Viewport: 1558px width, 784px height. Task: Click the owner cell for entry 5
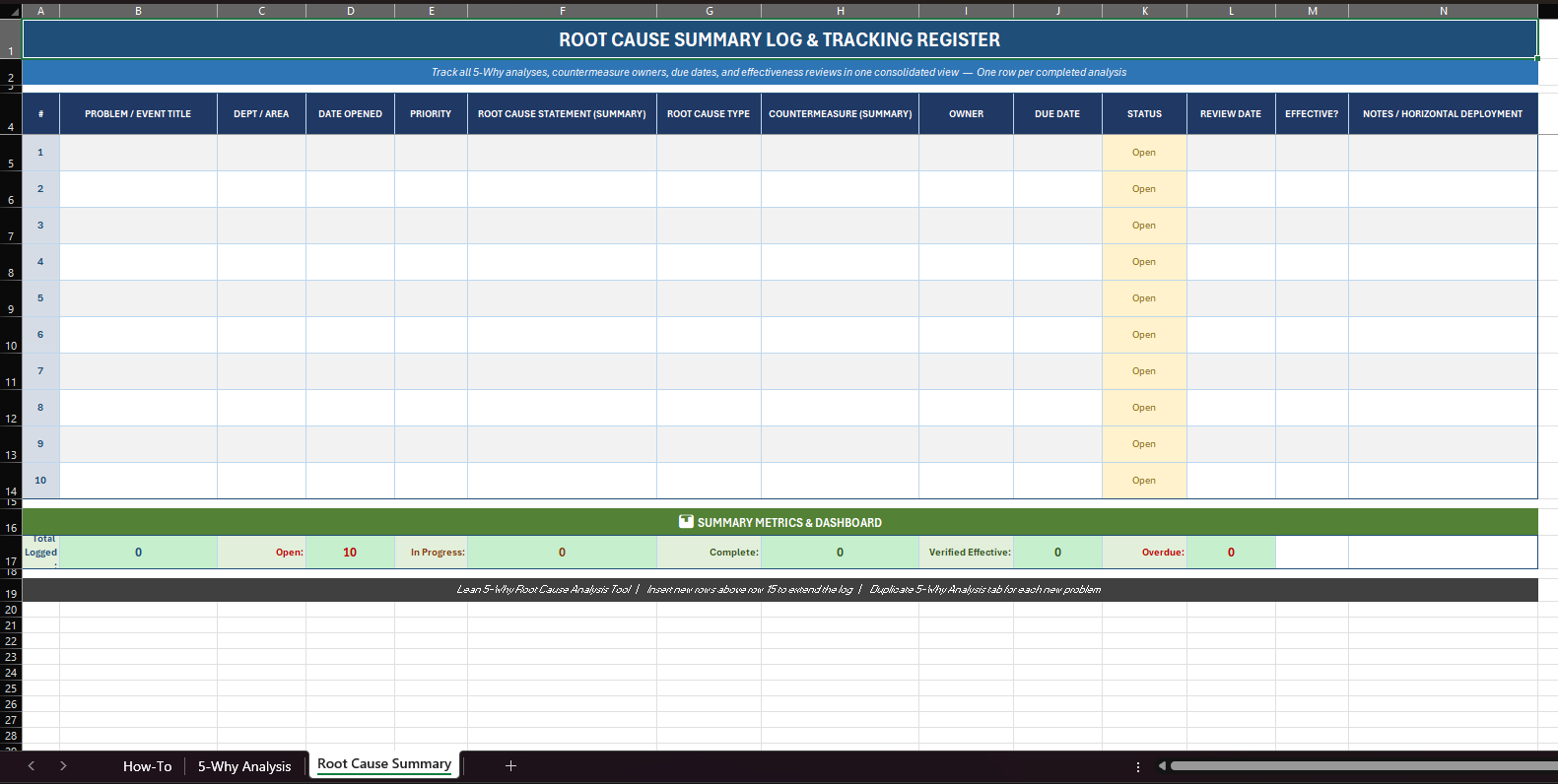966,298
